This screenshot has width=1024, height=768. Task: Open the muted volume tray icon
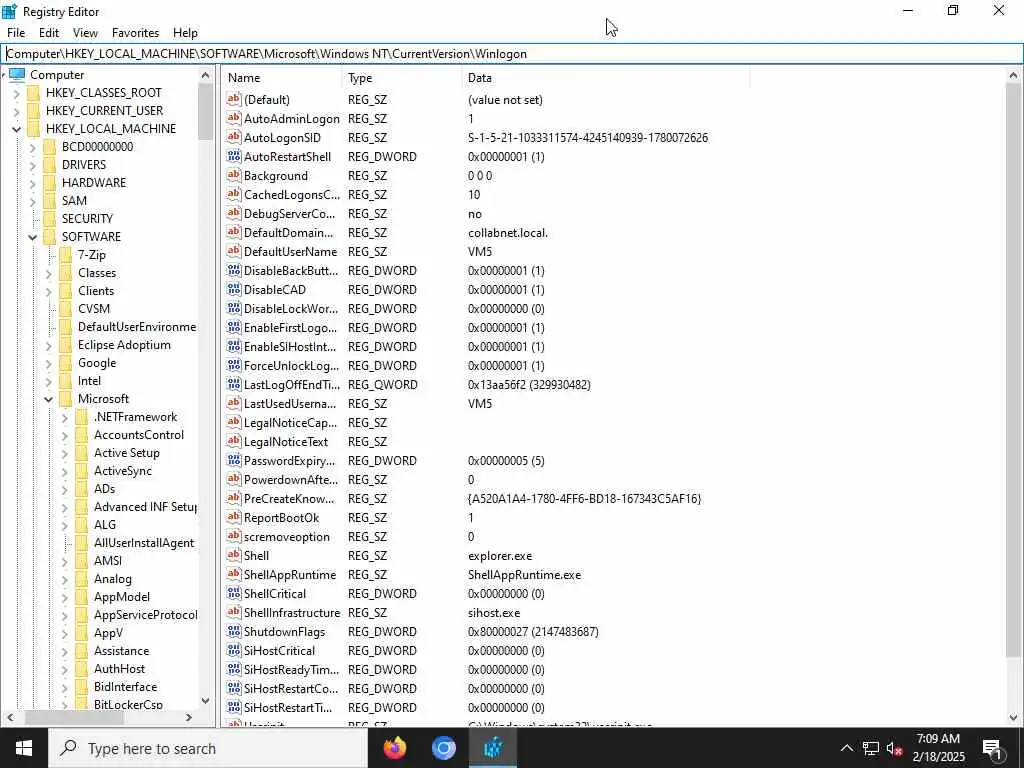895,748
